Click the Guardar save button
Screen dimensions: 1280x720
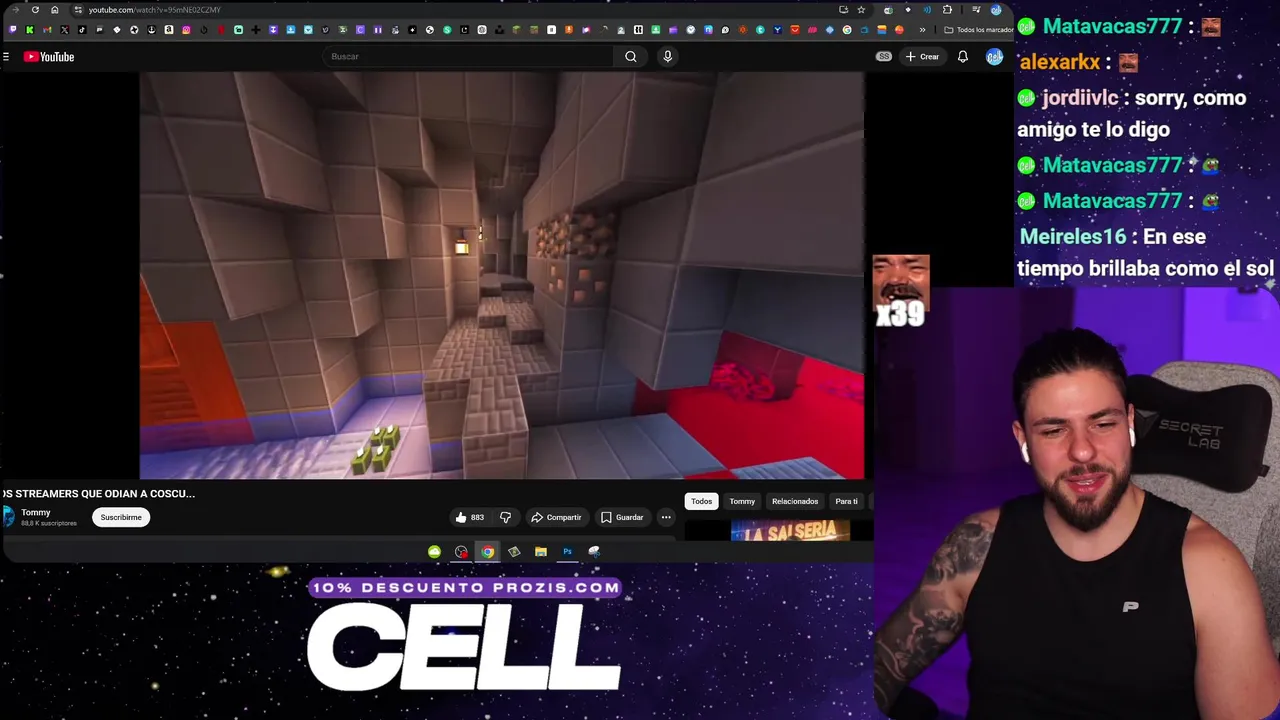622,517
